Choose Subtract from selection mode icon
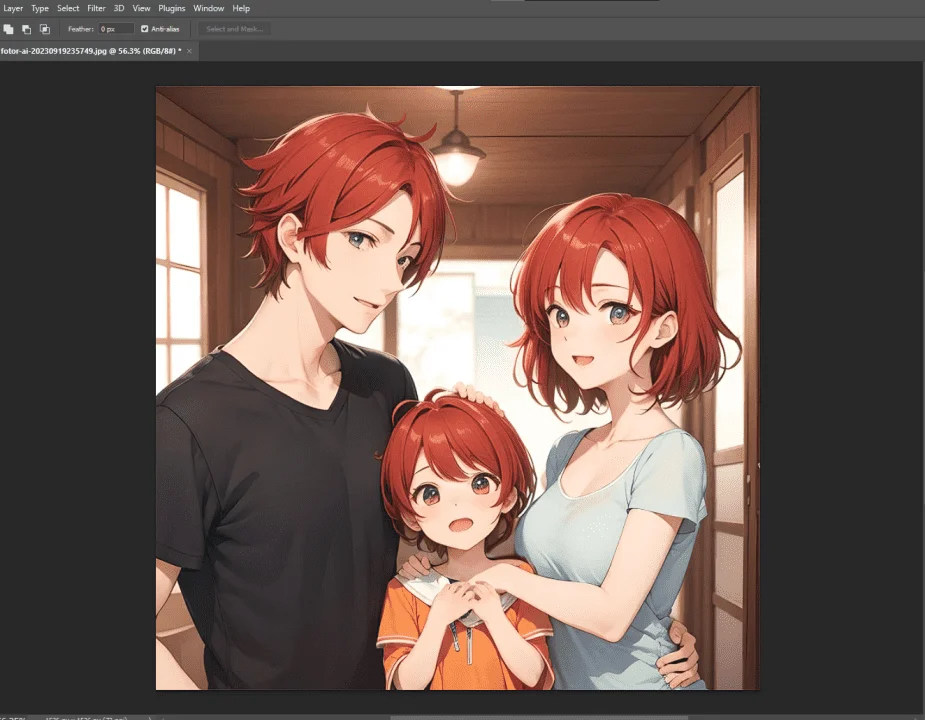 pos(27,29)
